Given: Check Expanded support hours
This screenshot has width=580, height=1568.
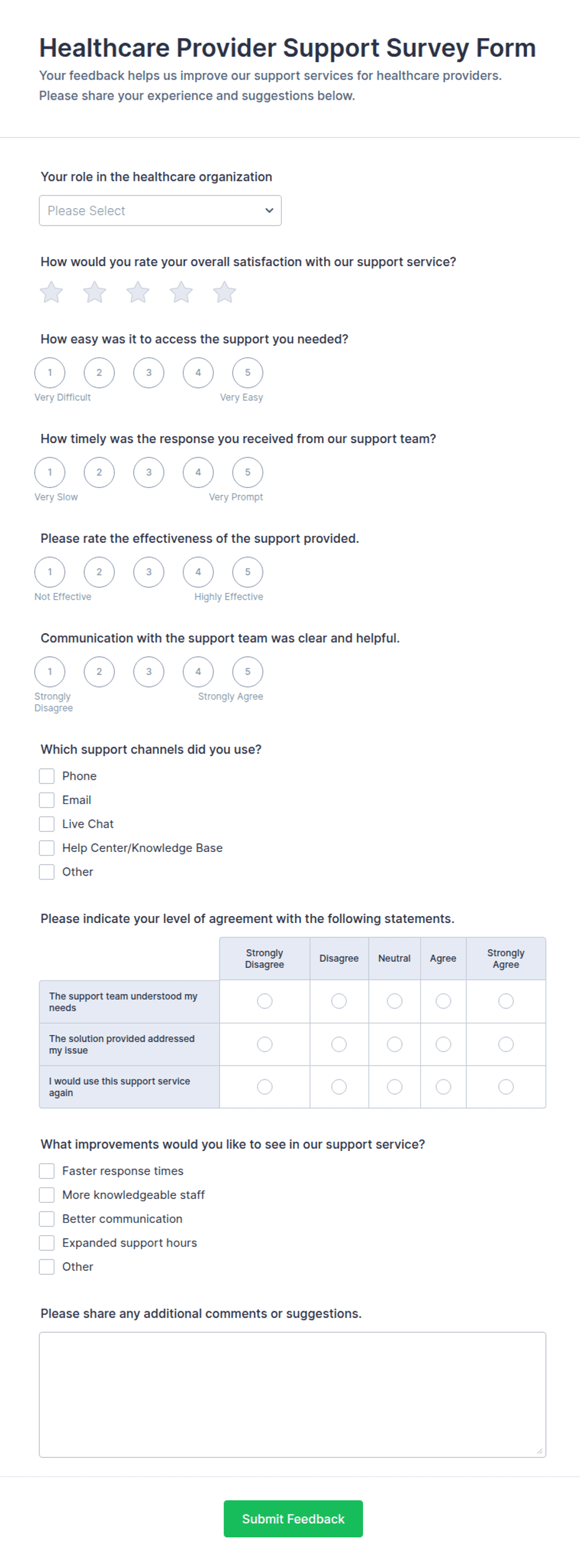Looking at the screenshot, I should [x=47, y=1243].
